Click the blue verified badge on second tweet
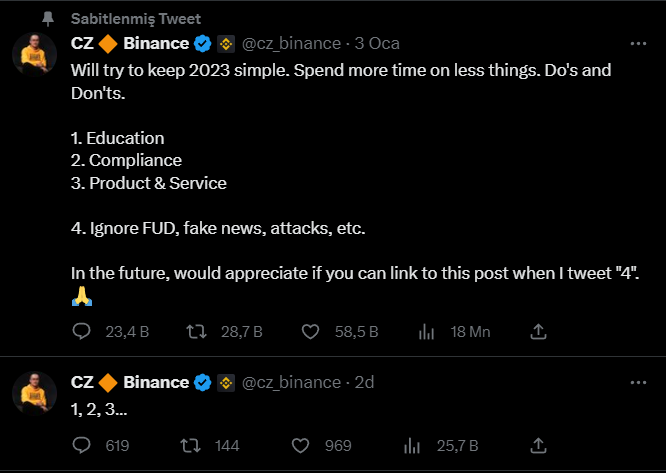Image resolution: width=666 pixels, height=473 pixels. click(x=202, y=382)
